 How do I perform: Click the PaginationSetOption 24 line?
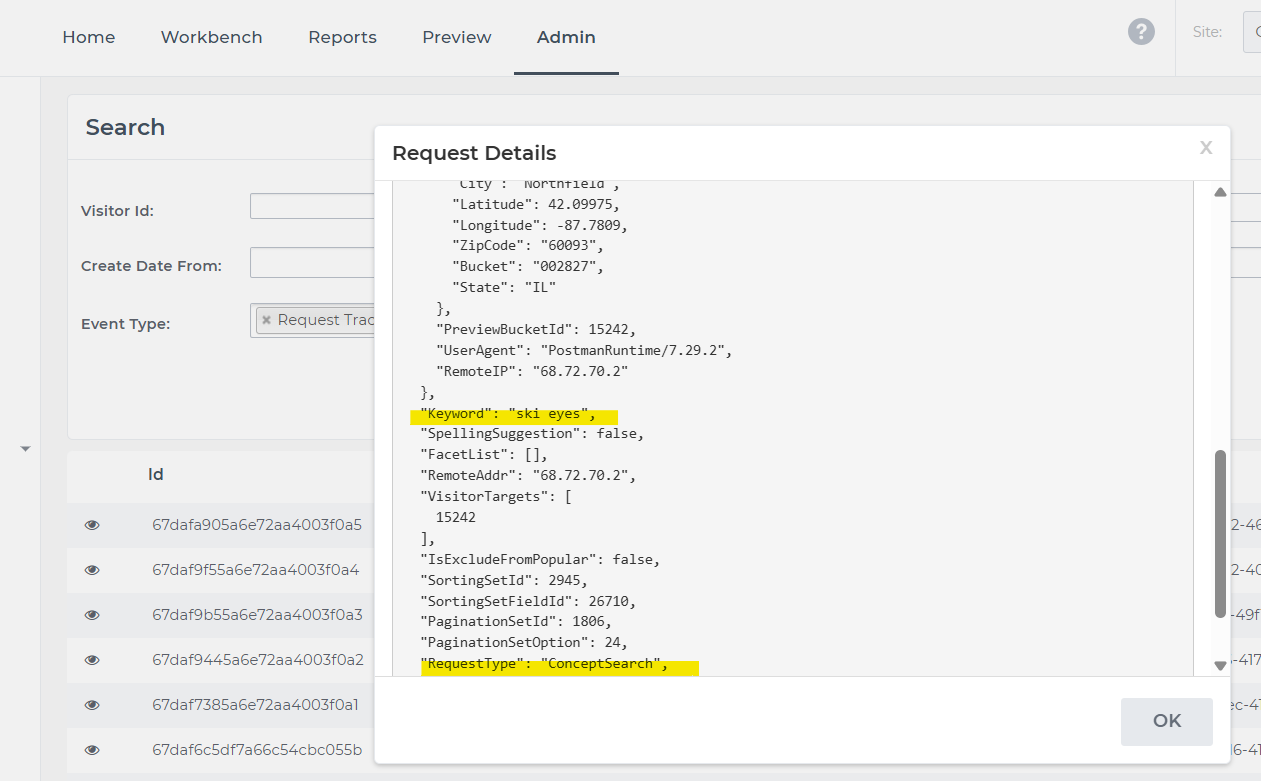[x=524, y=642]
